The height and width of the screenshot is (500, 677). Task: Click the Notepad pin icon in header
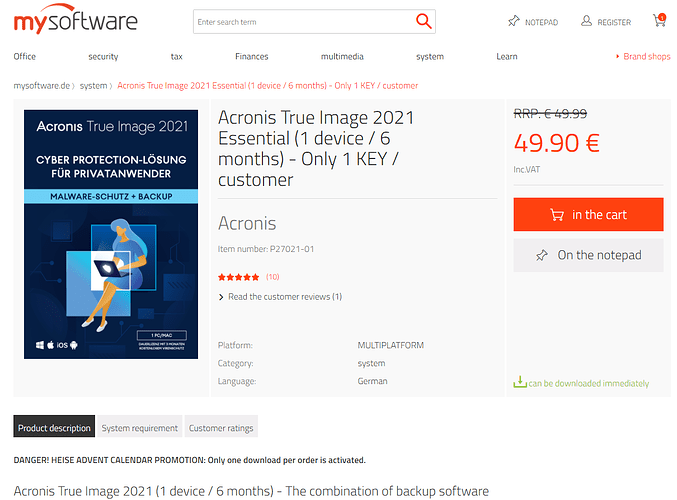tap(513, 21)
